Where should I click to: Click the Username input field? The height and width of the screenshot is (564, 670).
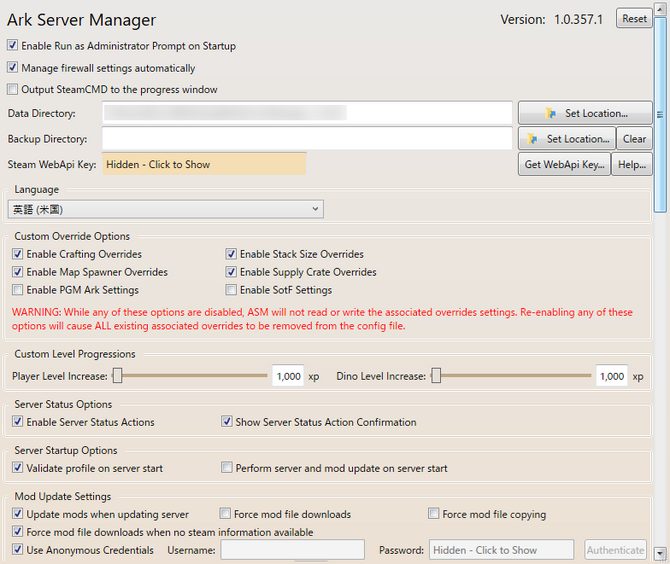[293, 549]
